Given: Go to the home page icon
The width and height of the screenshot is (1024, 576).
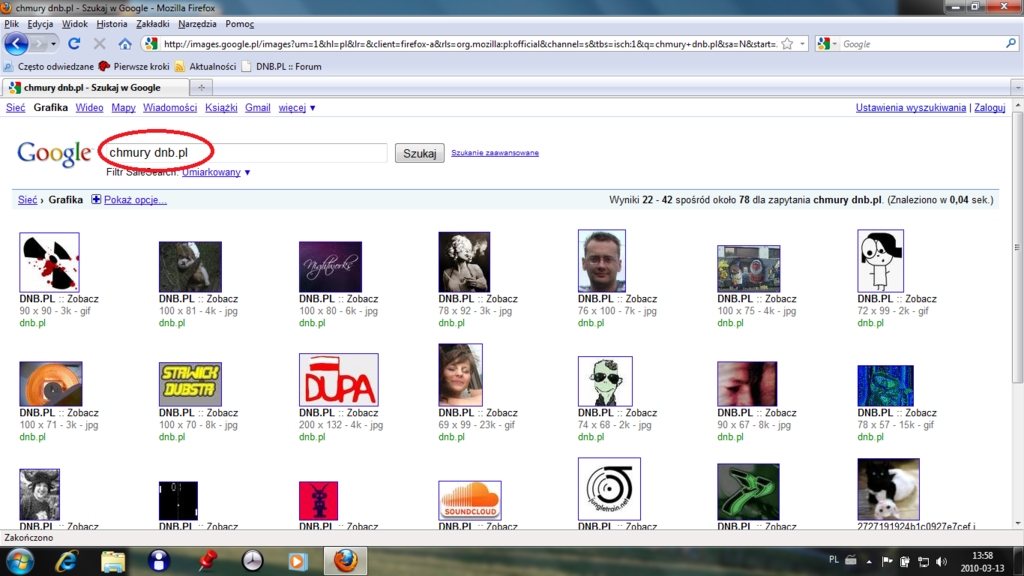Looking at the screenshot, I should point(125,44).
